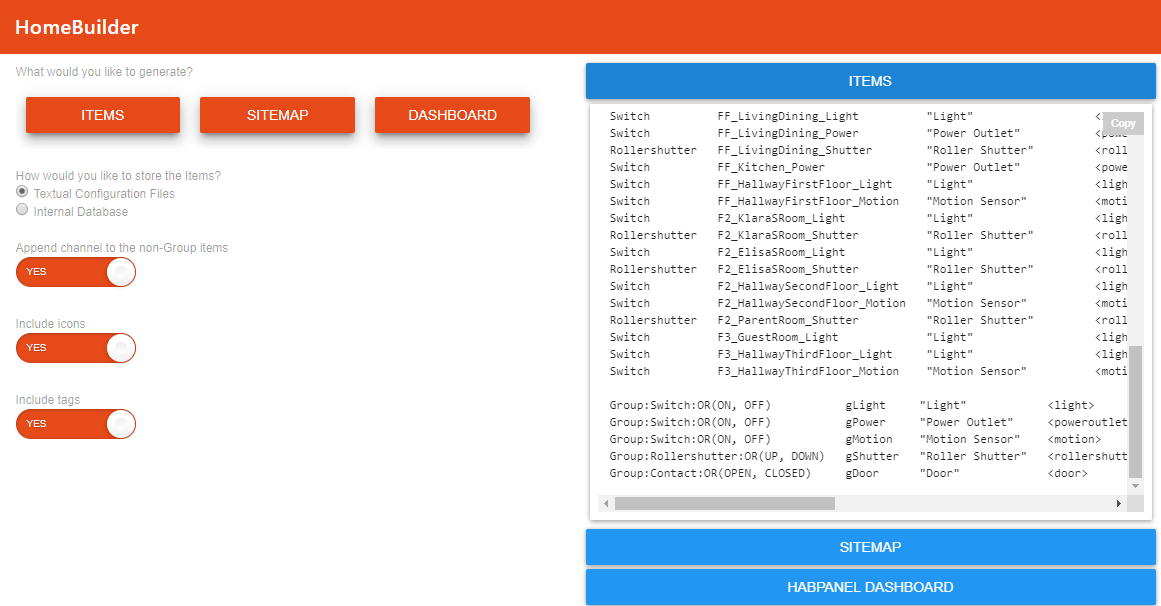1161x606 pixels.
Task: Click the FF_HallwayFirstFloor_Light item name
Action: pyautogui.click(x=805, y=184)
